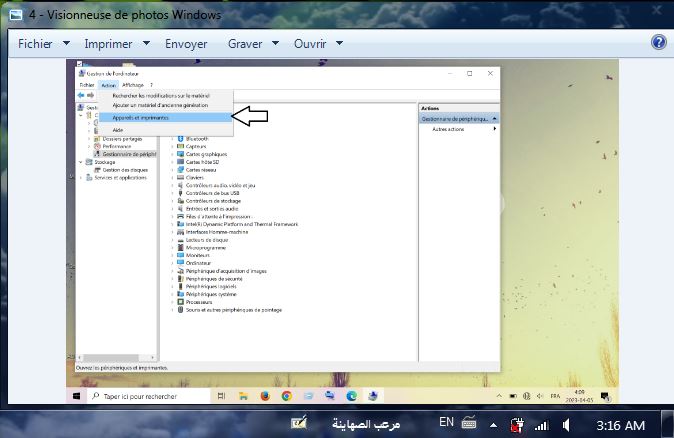This screenshot has width=674, height=438.
Task: Click pictured File Explorer taskbar icon
Action: [243, 396]
